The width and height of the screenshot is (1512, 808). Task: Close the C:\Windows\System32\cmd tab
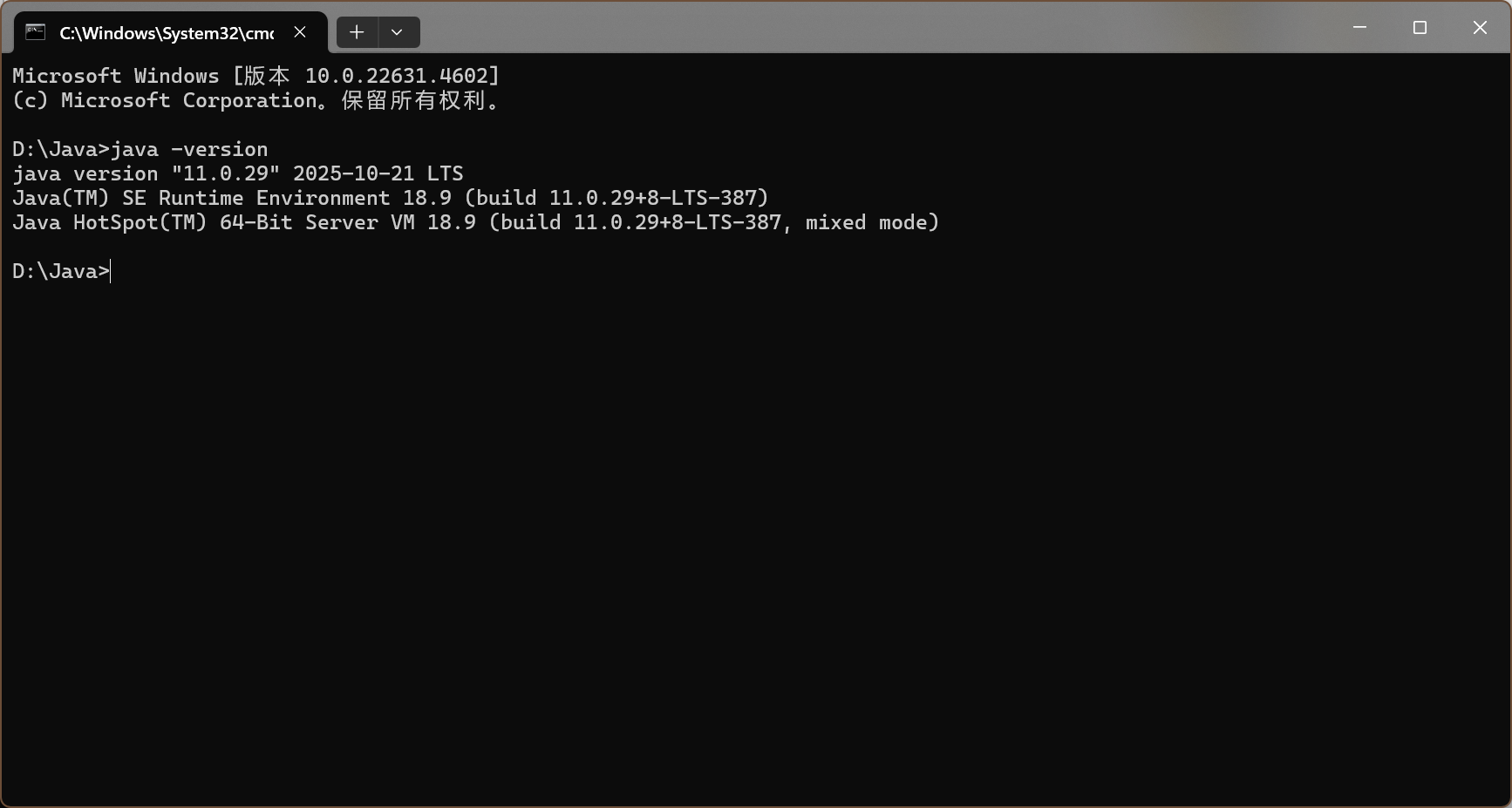click(300, 32)
